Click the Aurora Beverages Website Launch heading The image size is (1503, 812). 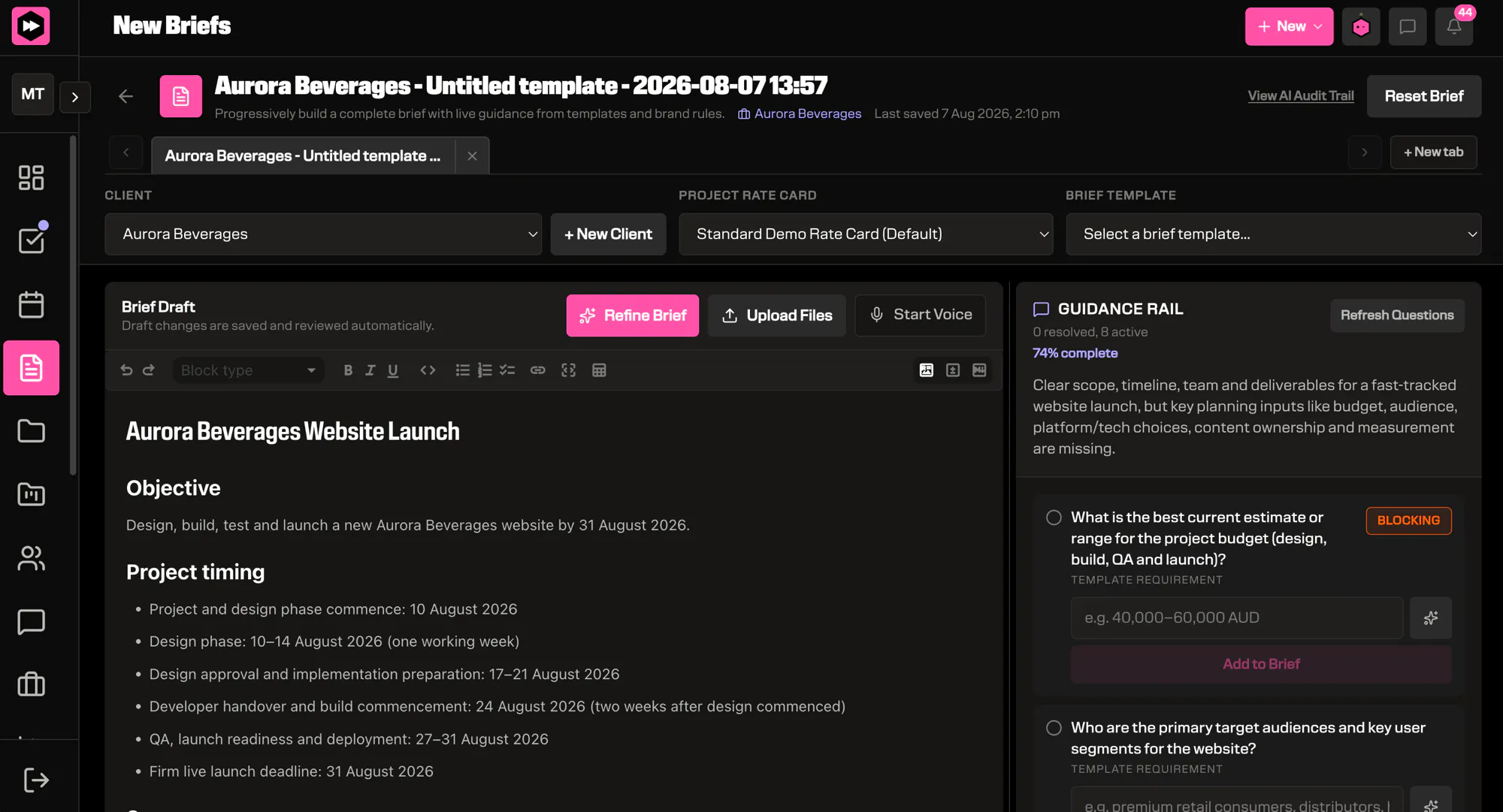tap(292, 432)
